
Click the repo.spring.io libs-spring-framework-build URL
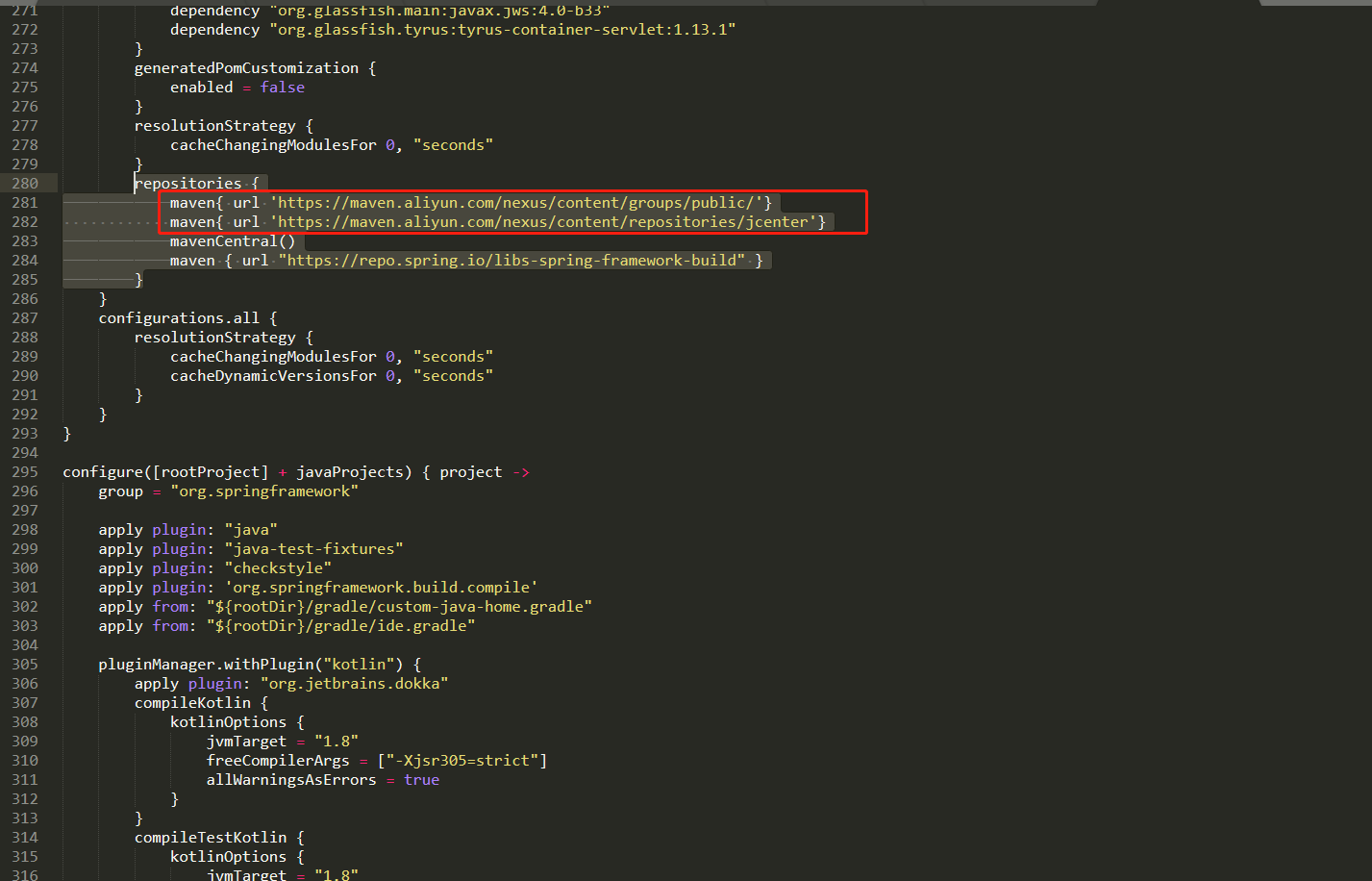point(511,261)
